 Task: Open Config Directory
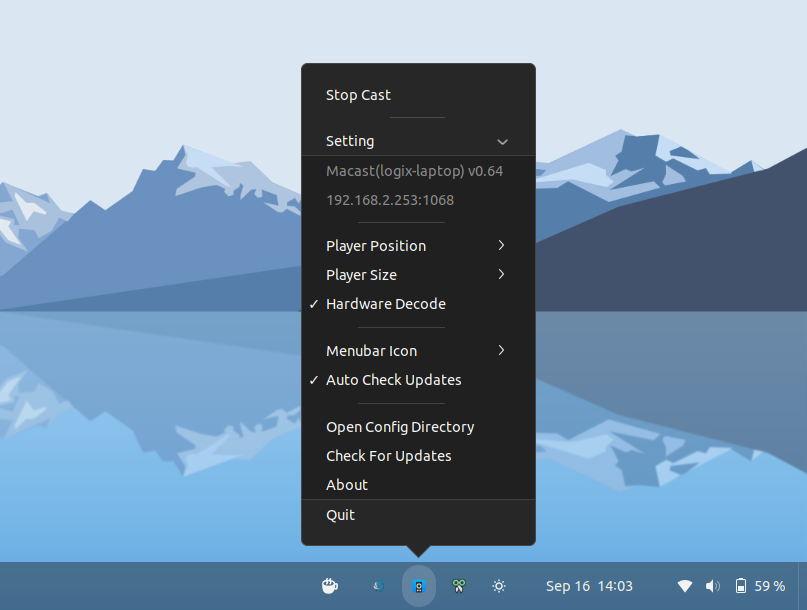400,426
